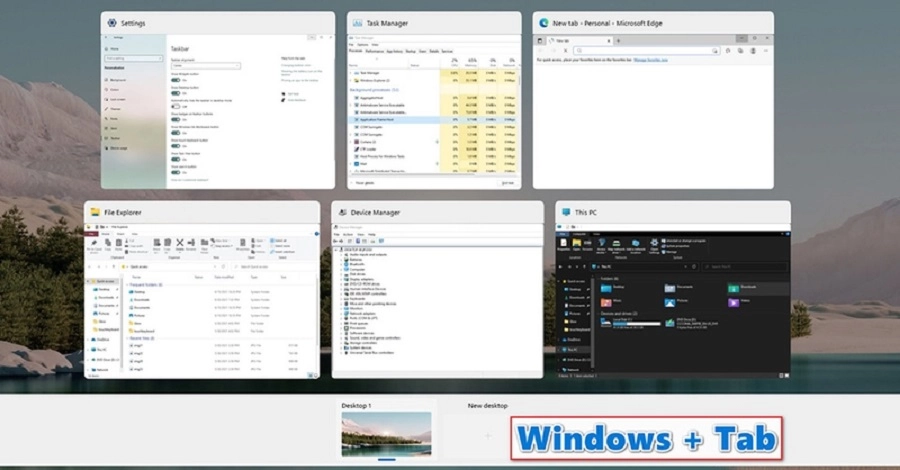The height and width of the screenshot is (470, 900).
Task: Toggle Show Task View button switch
Action: tap(176, 159)
